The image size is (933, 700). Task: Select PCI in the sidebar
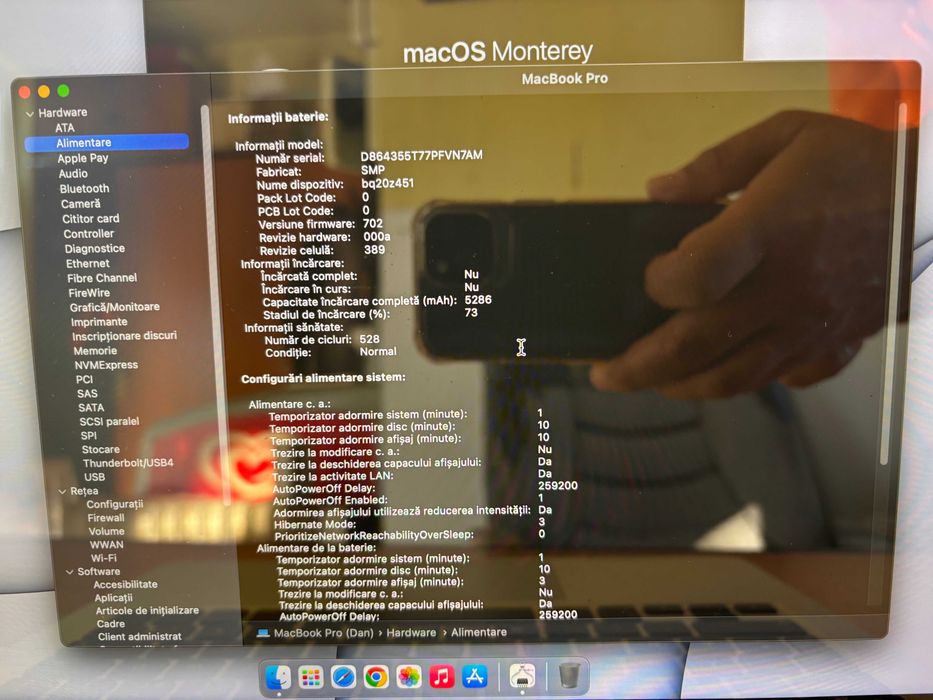click(x=84, y=380)
